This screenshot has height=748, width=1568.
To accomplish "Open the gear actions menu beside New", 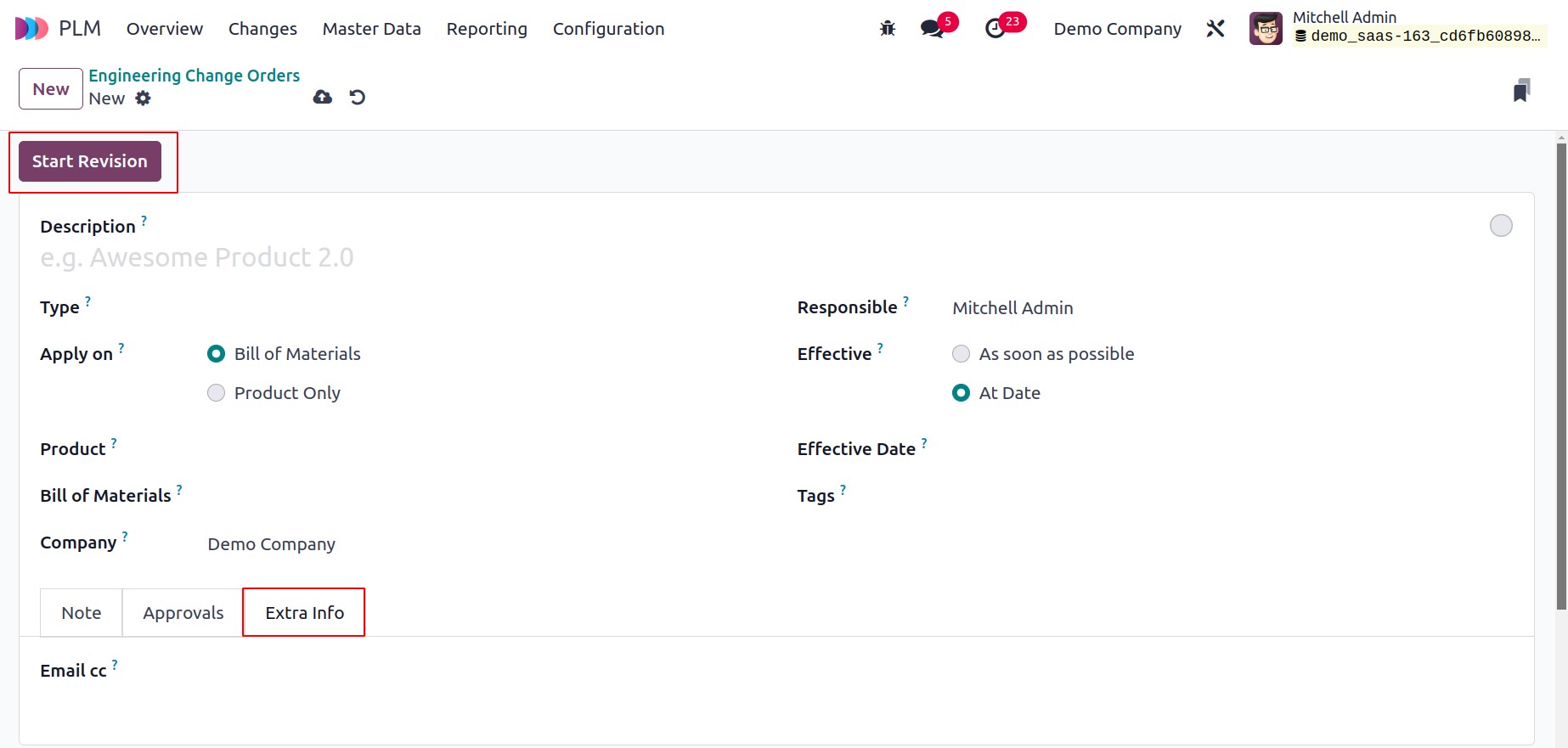I will (144, 98).
